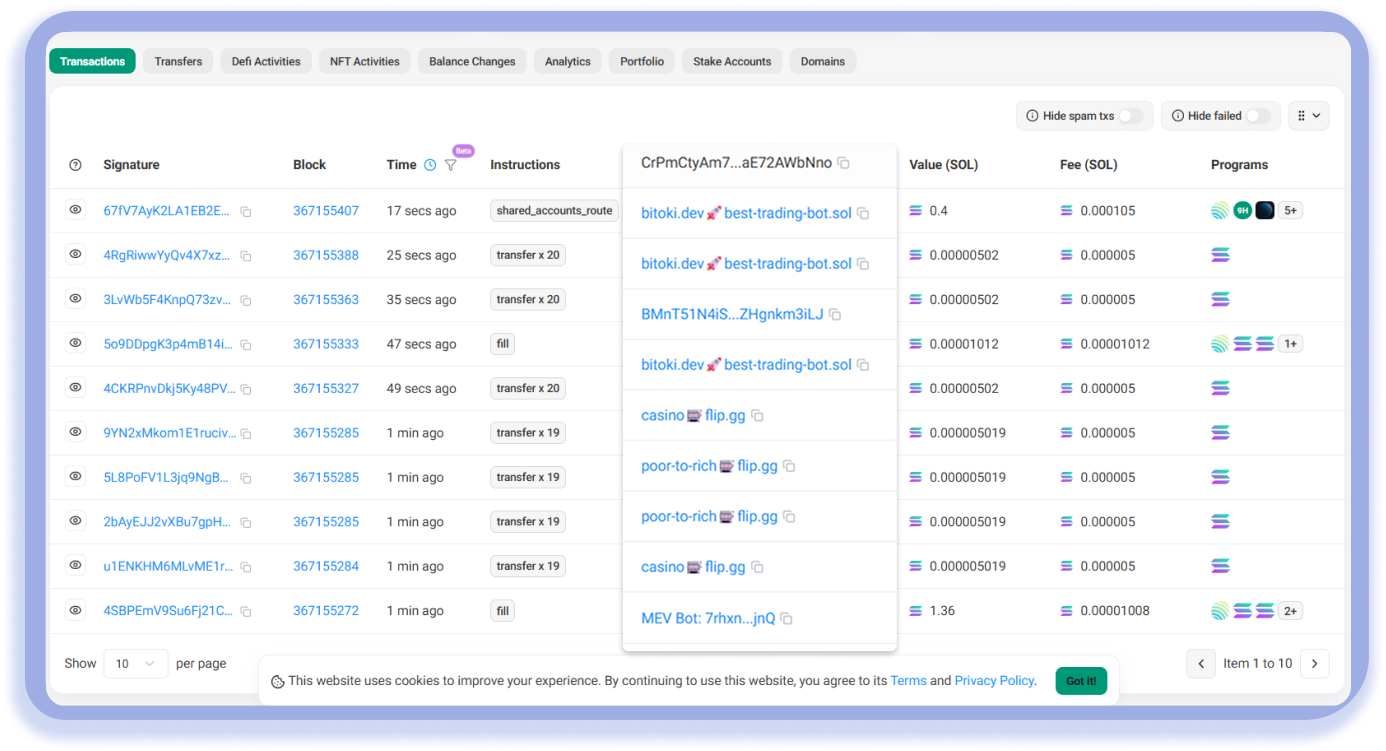Viewport: 1386px width, 751px height.
Task: Copy the CrPmCtyAm7 address
Action: pyautogui.click(x=843, y=163)
